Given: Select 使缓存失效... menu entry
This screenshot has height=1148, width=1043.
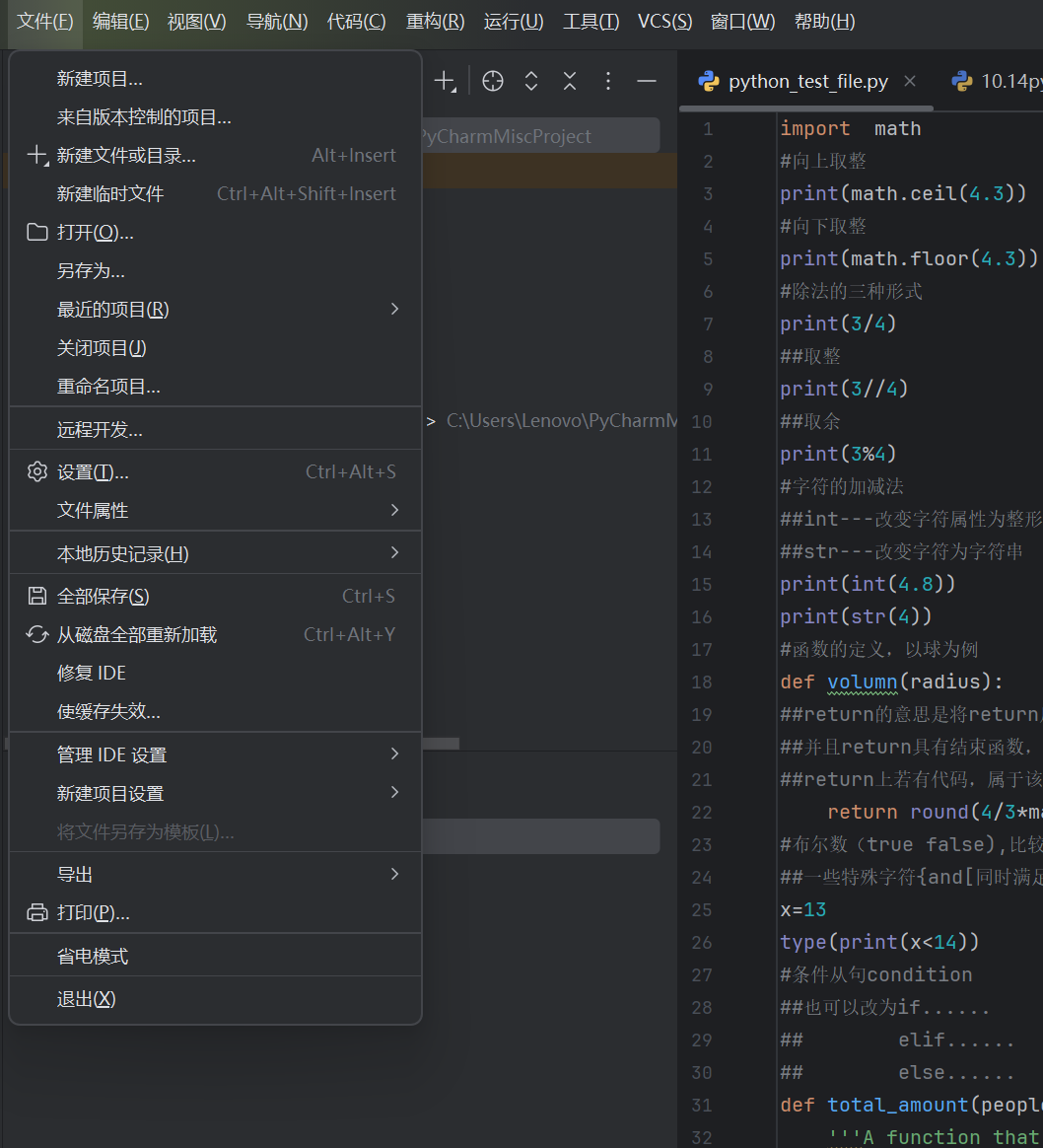Looking at the screenshot, I should coord(215,711).
